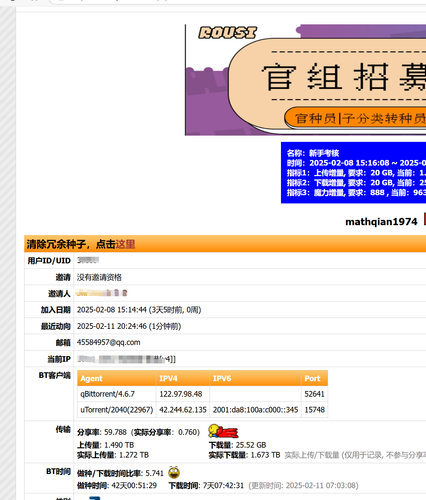Click port value 52641
The height and width of the screenshot is (500, 426).
click(314, 394)
